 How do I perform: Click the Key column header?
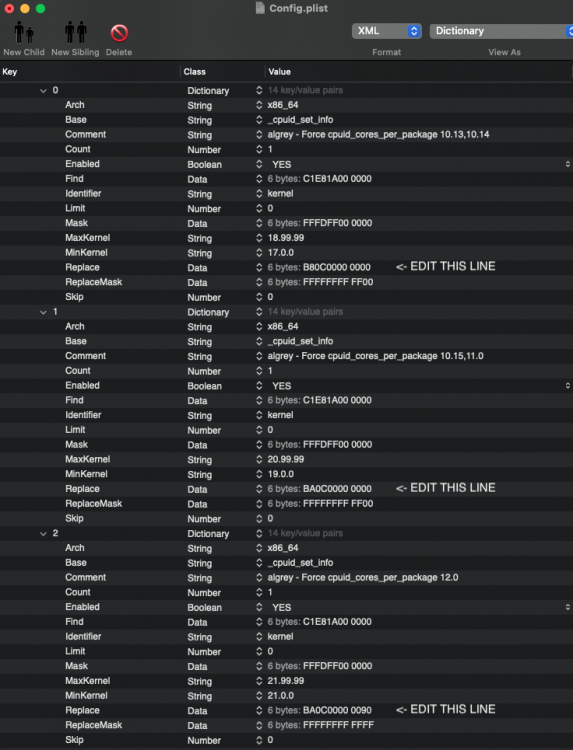tap(10, 72)
